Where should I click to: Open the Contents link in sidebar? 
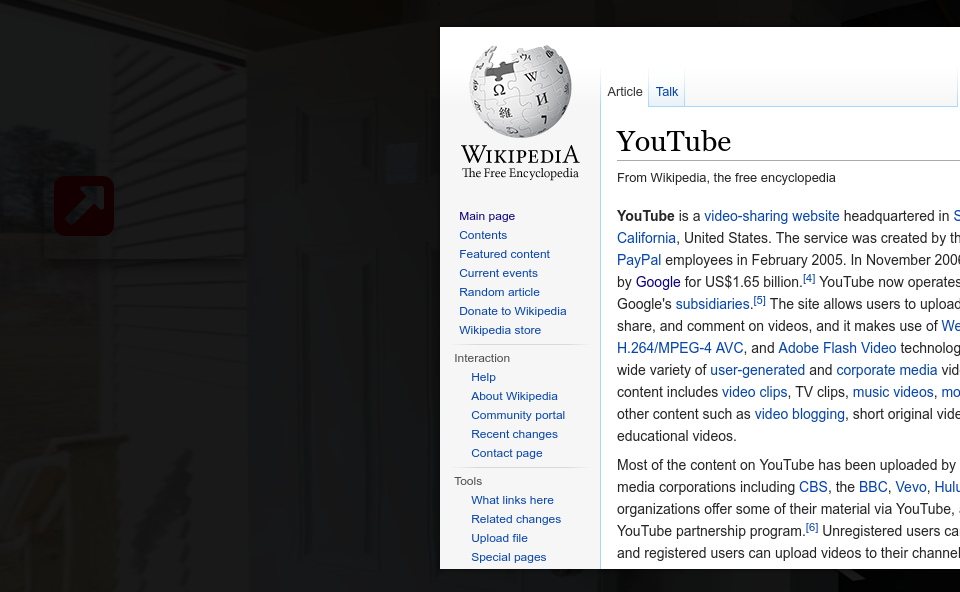click(x=483, y=235)
